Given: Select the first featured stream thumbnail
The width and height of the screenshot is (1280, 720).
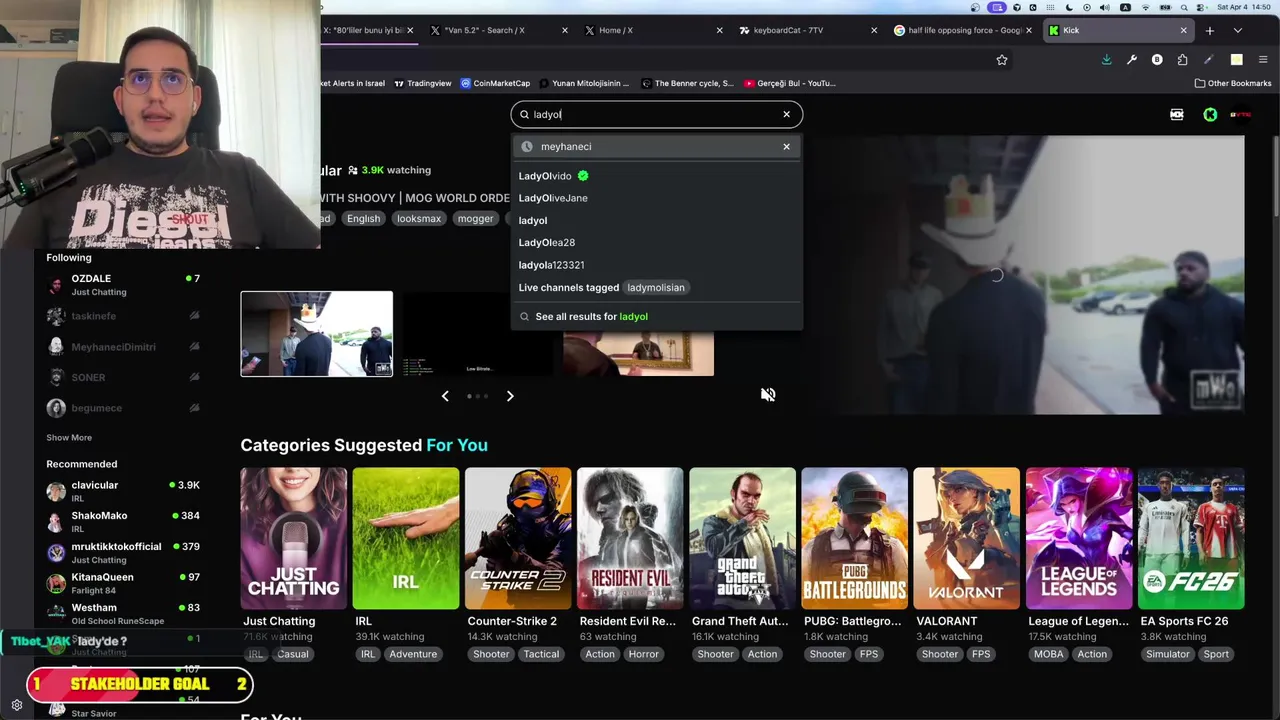Looking at the screenshot, I should pos(316,334).
